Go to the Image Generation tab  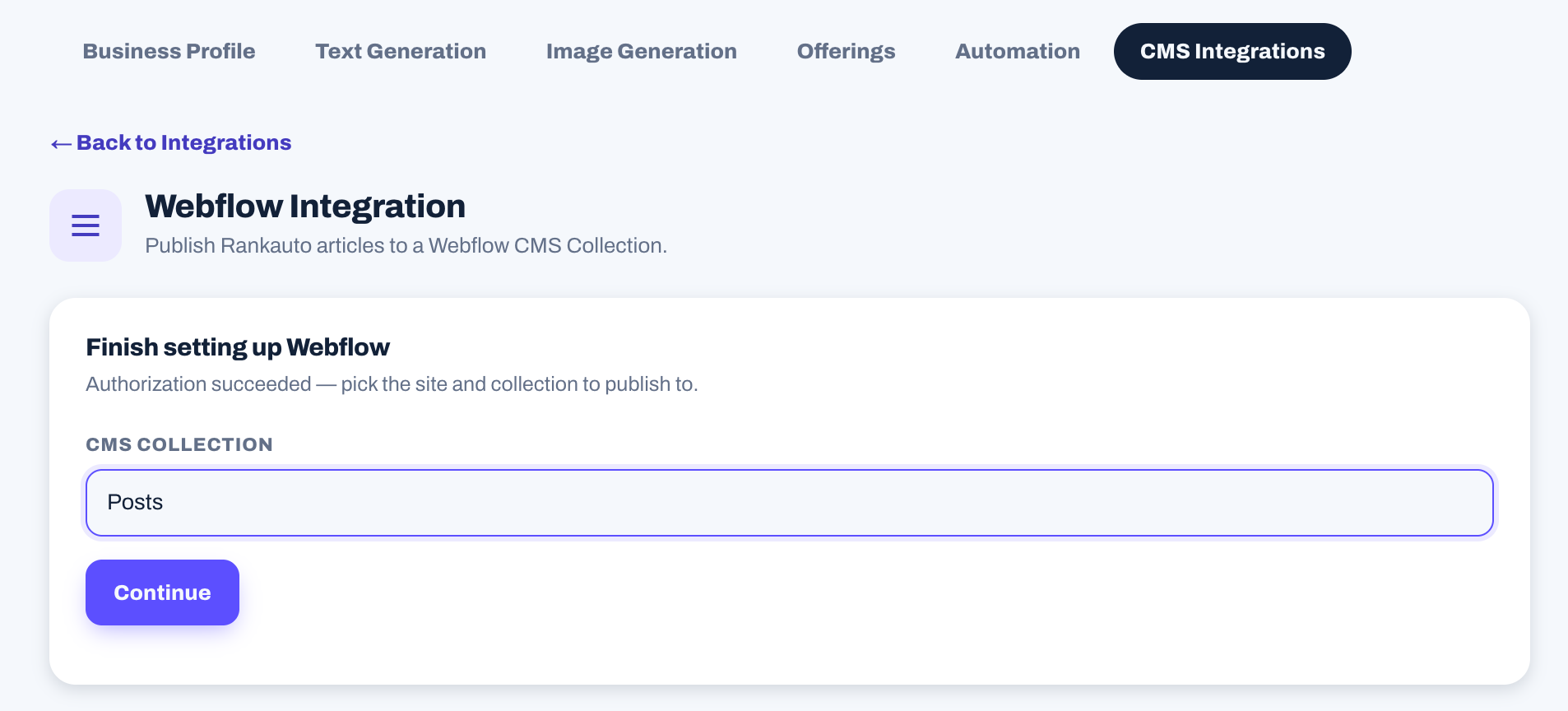click(642, 51)
